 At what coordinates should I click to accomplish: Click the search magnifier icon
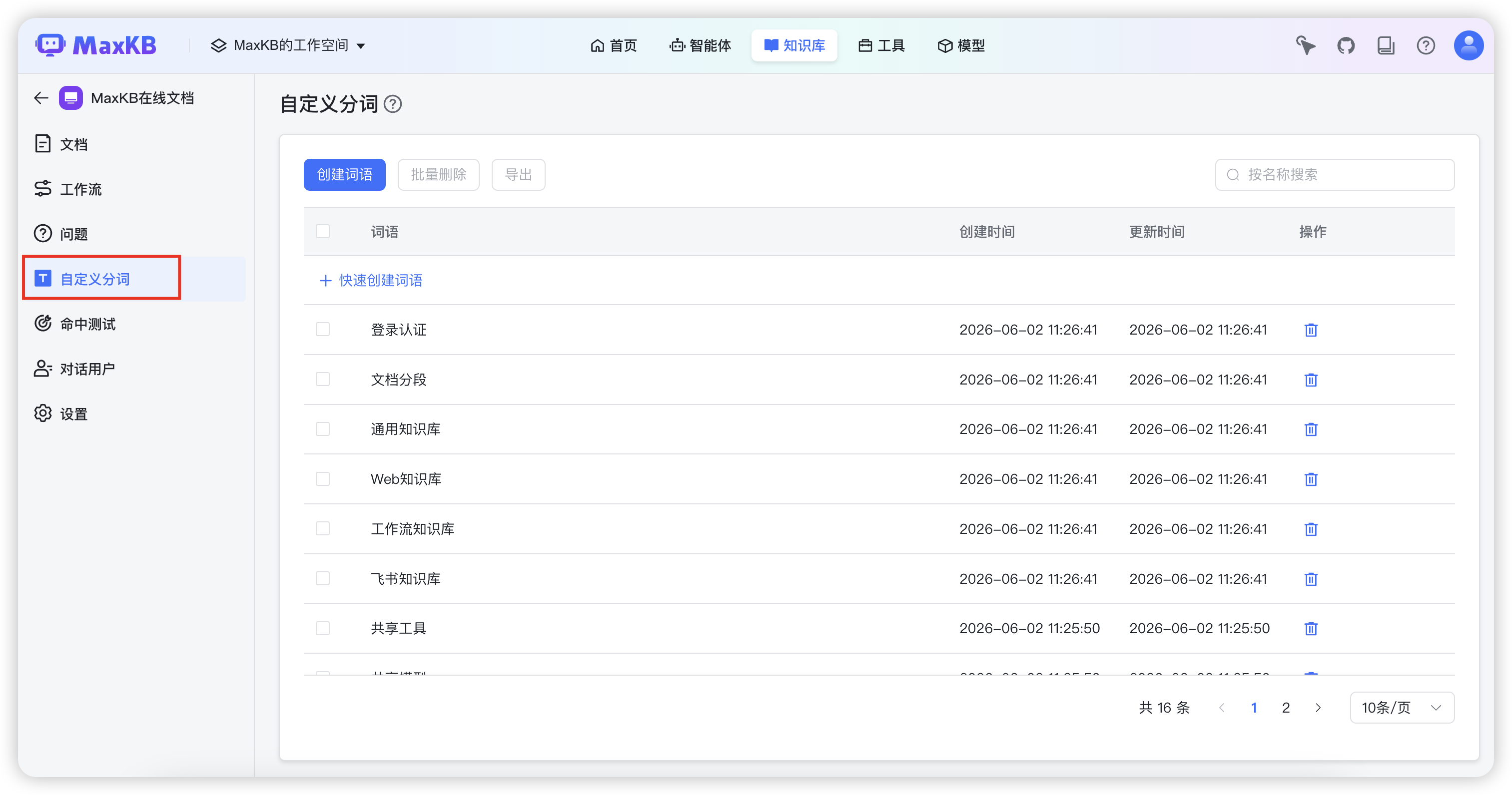(1233, 175)
